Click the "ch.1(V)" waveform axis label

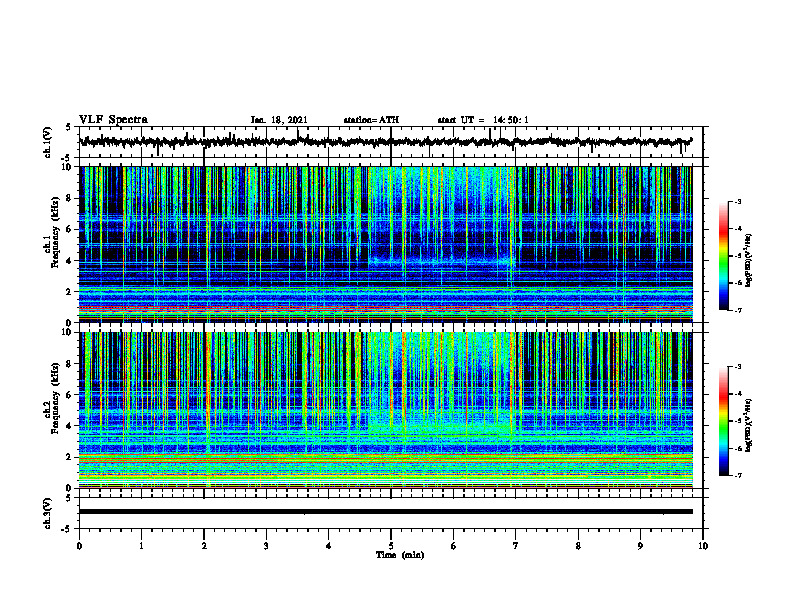47,142
